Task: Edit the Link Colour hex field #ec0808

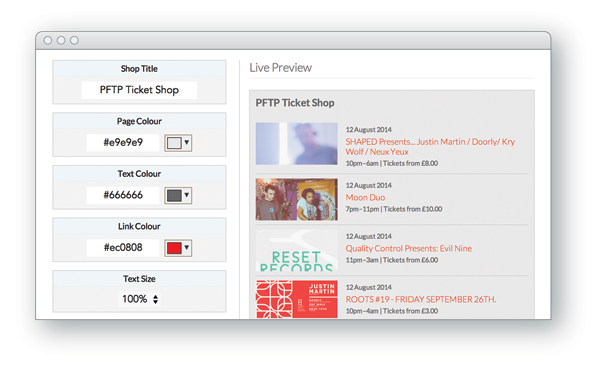Action: click(x=123, y=248)
